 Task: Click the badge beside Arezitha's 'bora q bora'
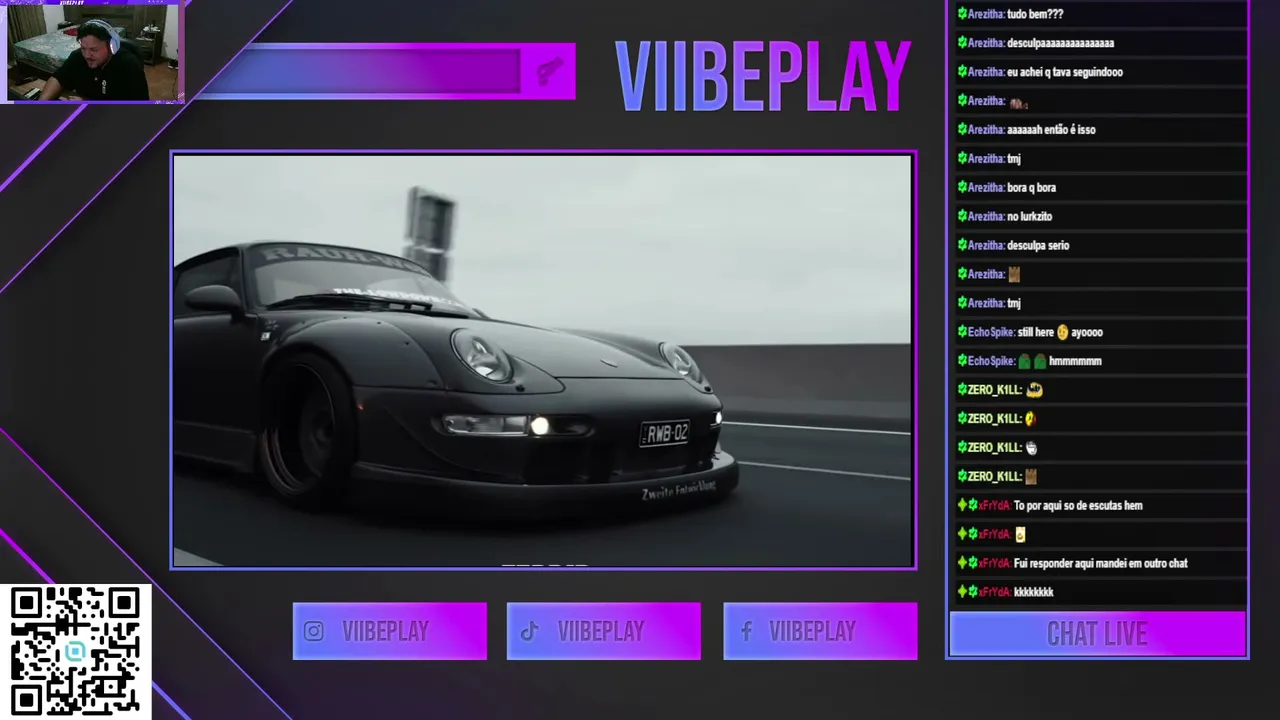click(x=962, y=187)
